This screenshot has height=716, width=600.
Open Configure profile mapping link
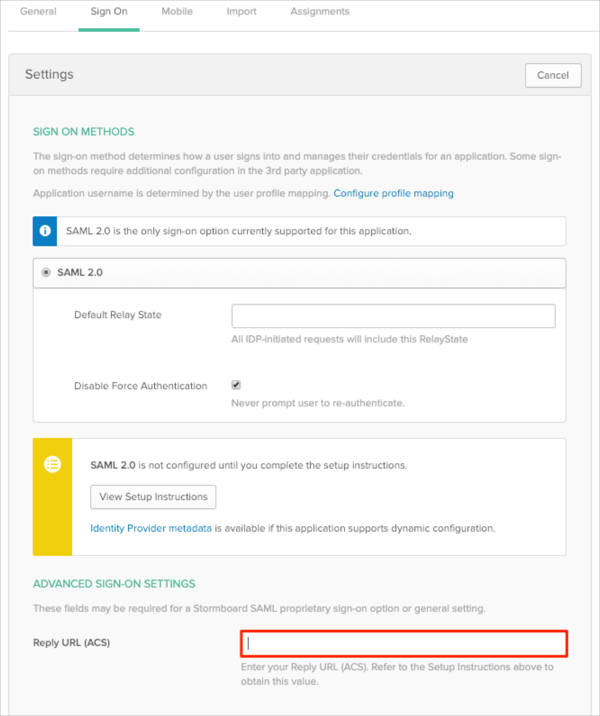[394, 193]
